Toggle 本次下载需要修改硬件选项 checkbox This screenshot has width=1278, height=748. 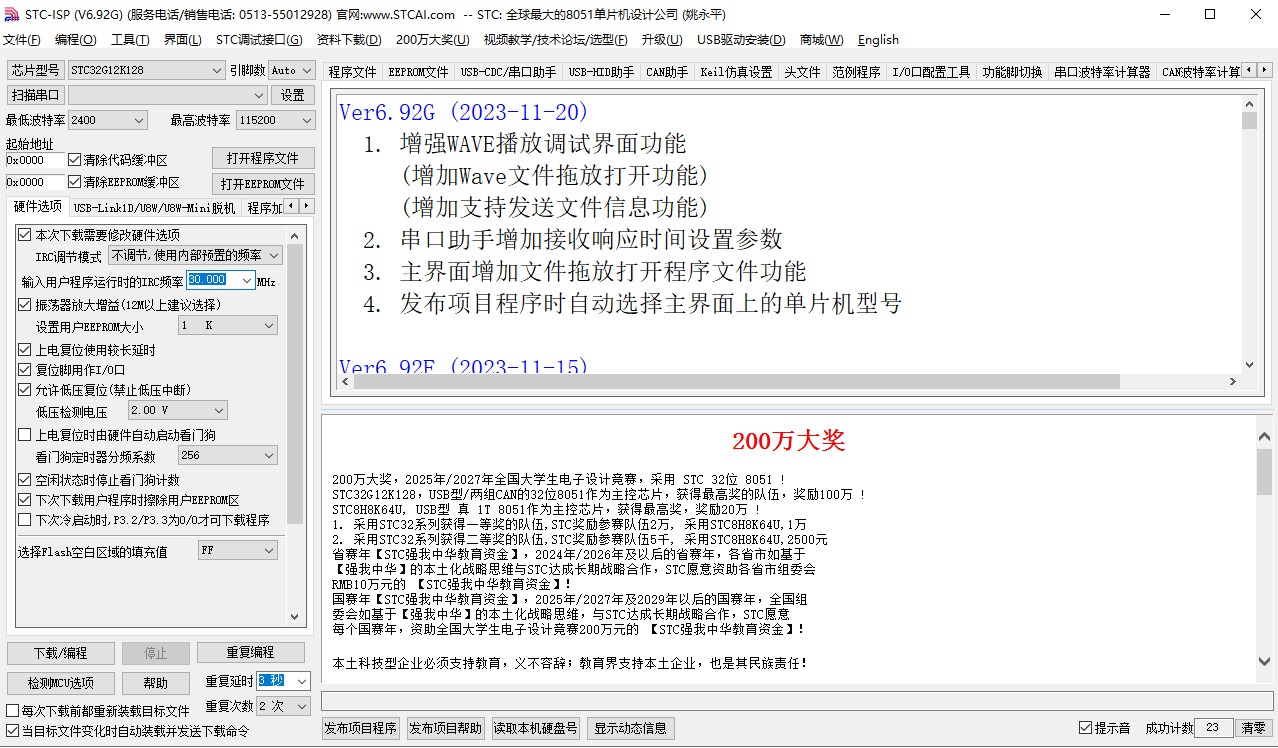[x=25, y=235]
